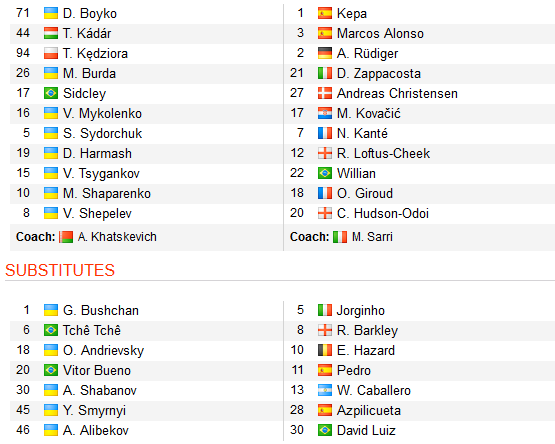Click substitute Tchê Tchê's name
555x444 pixels.
92,330
